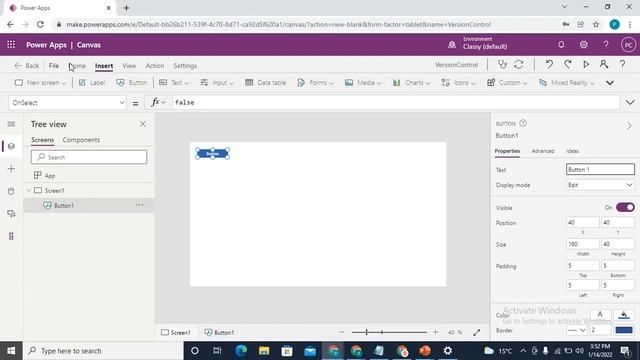Go Back from the studio
The width and height of the screenshot is (640, 360).
(x=27, y=66)
